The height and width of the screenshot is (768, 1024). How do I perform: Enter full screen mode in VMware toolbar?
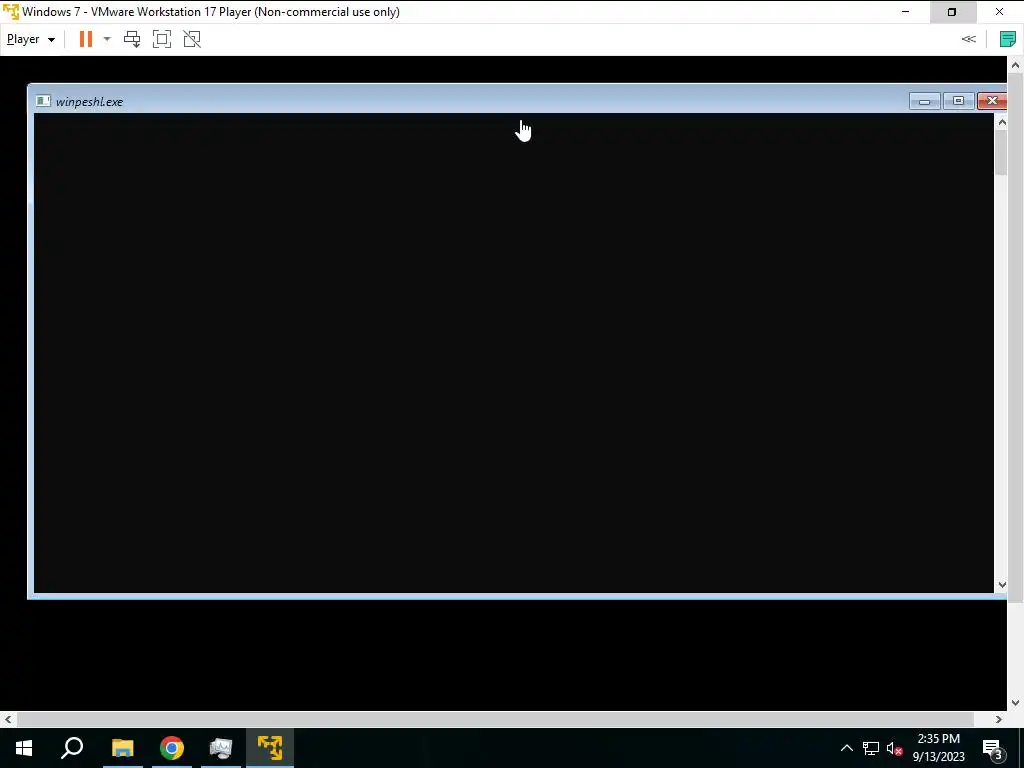click(x=162, y=39)
